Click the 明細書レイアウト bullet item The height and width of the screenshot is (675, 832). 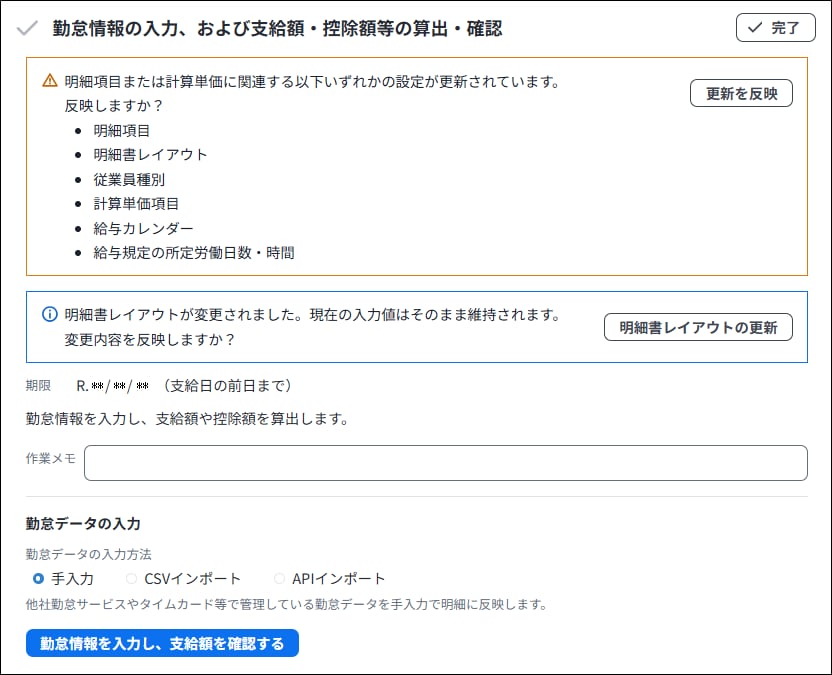click(150, 155)
